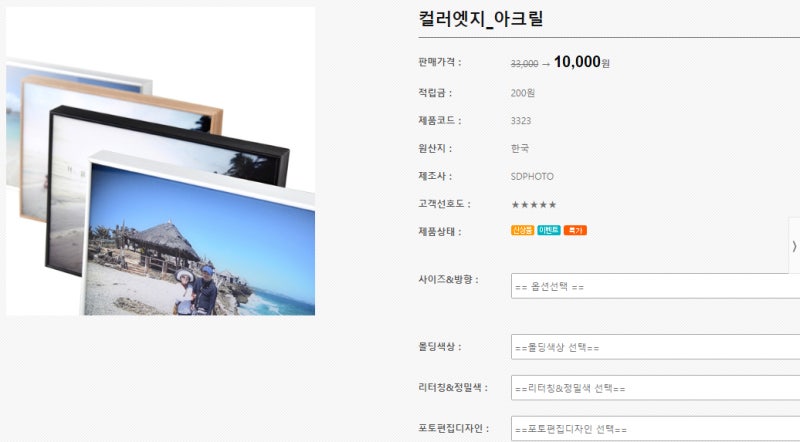The image size is (800, 442).
Task: Click the crossed-out original price 33,000
Action: point(524,64)
